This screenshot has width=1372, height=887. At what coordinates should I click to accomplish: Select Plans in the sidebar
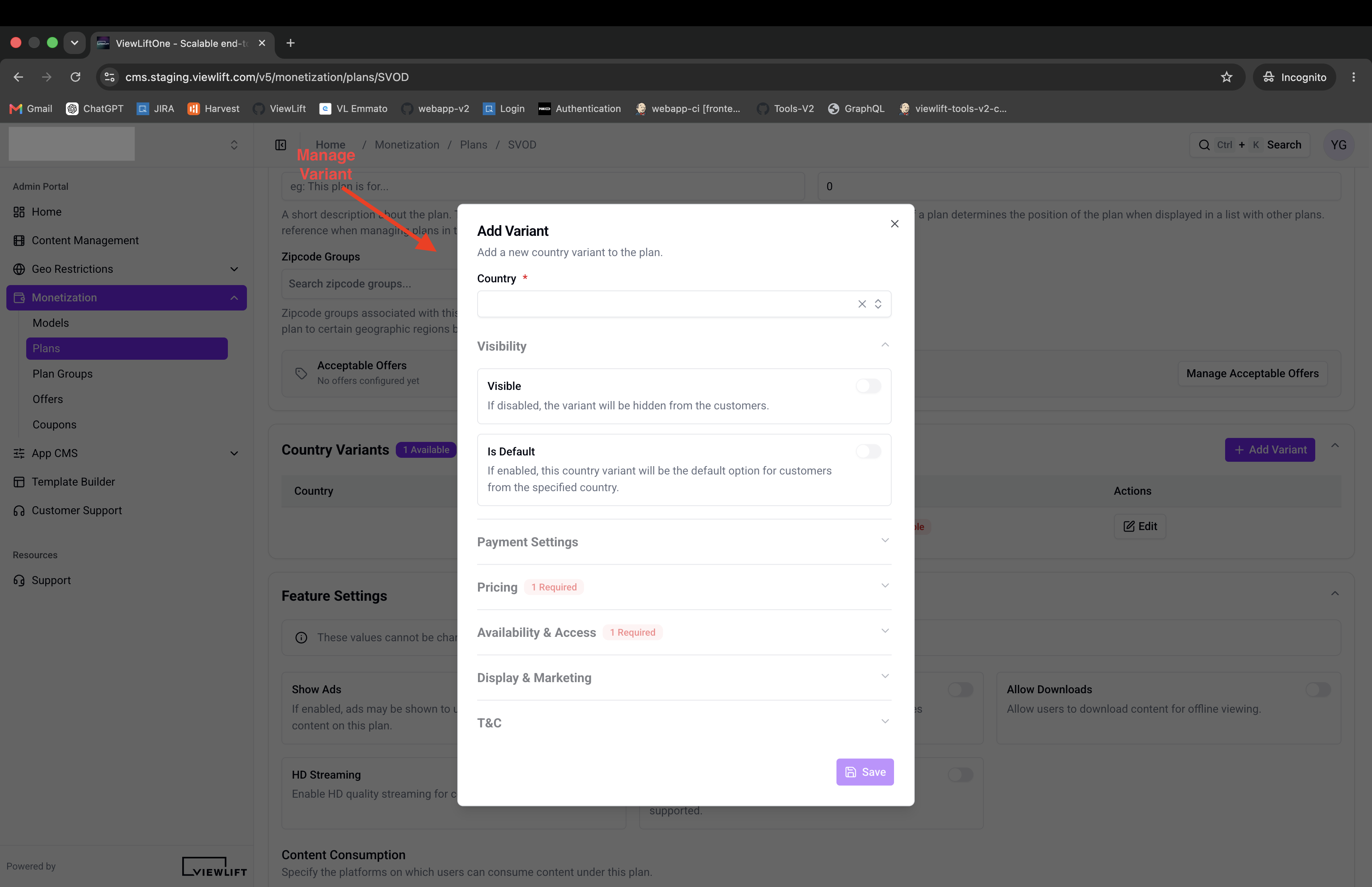127,349
